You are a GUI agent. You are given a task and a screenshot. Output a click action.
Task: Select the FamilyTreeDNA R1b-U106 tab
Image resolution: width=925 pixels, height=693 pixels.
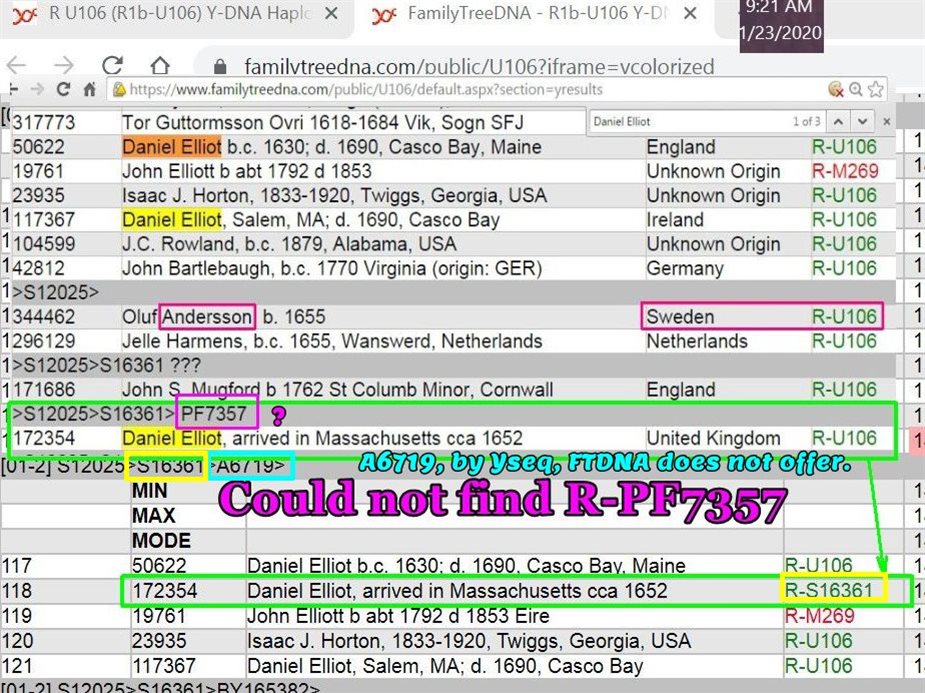click(x=540, y=16)
